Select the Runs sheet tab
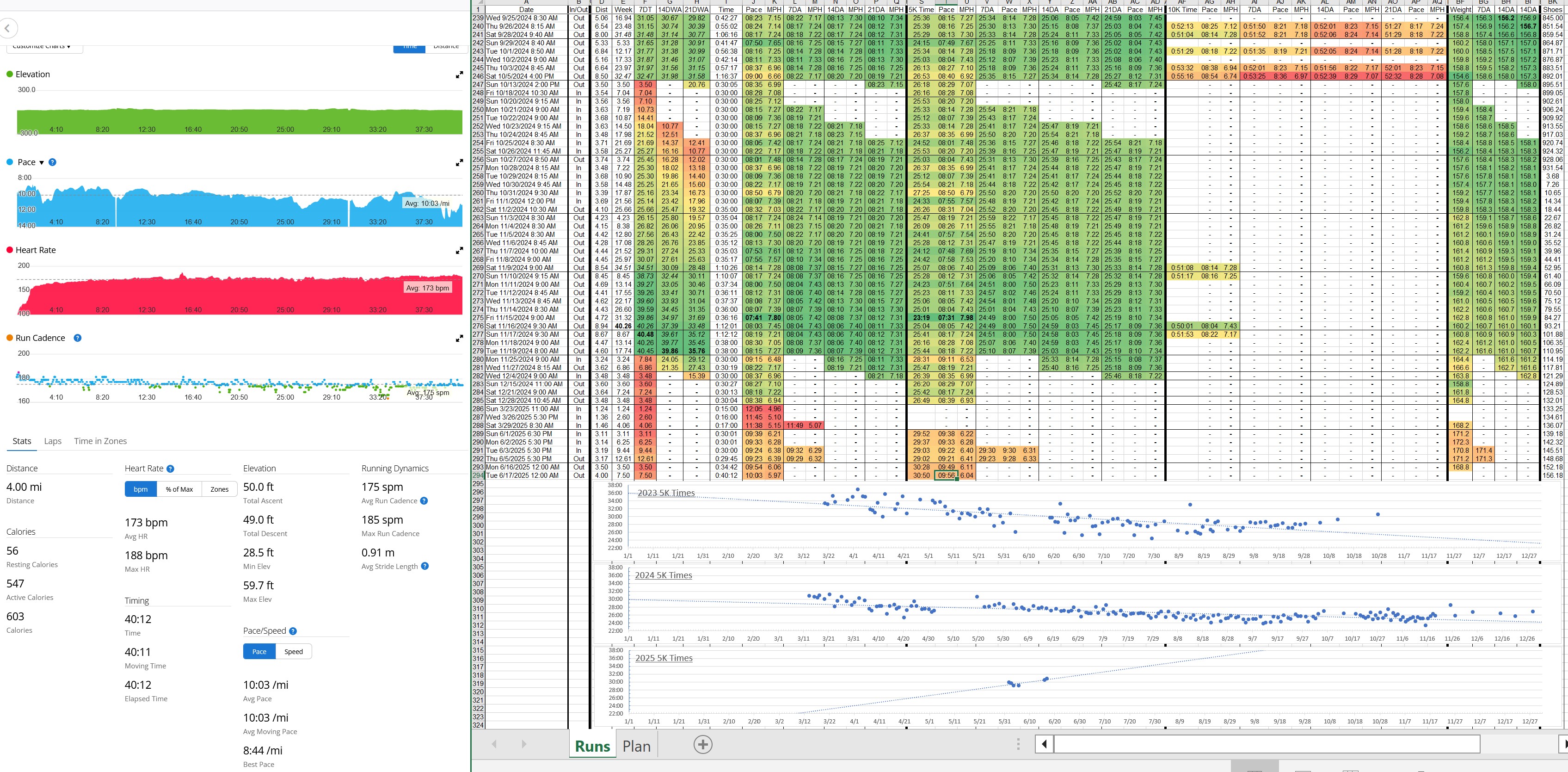This screenshot has width=1568, height=772. coord(592,746)
